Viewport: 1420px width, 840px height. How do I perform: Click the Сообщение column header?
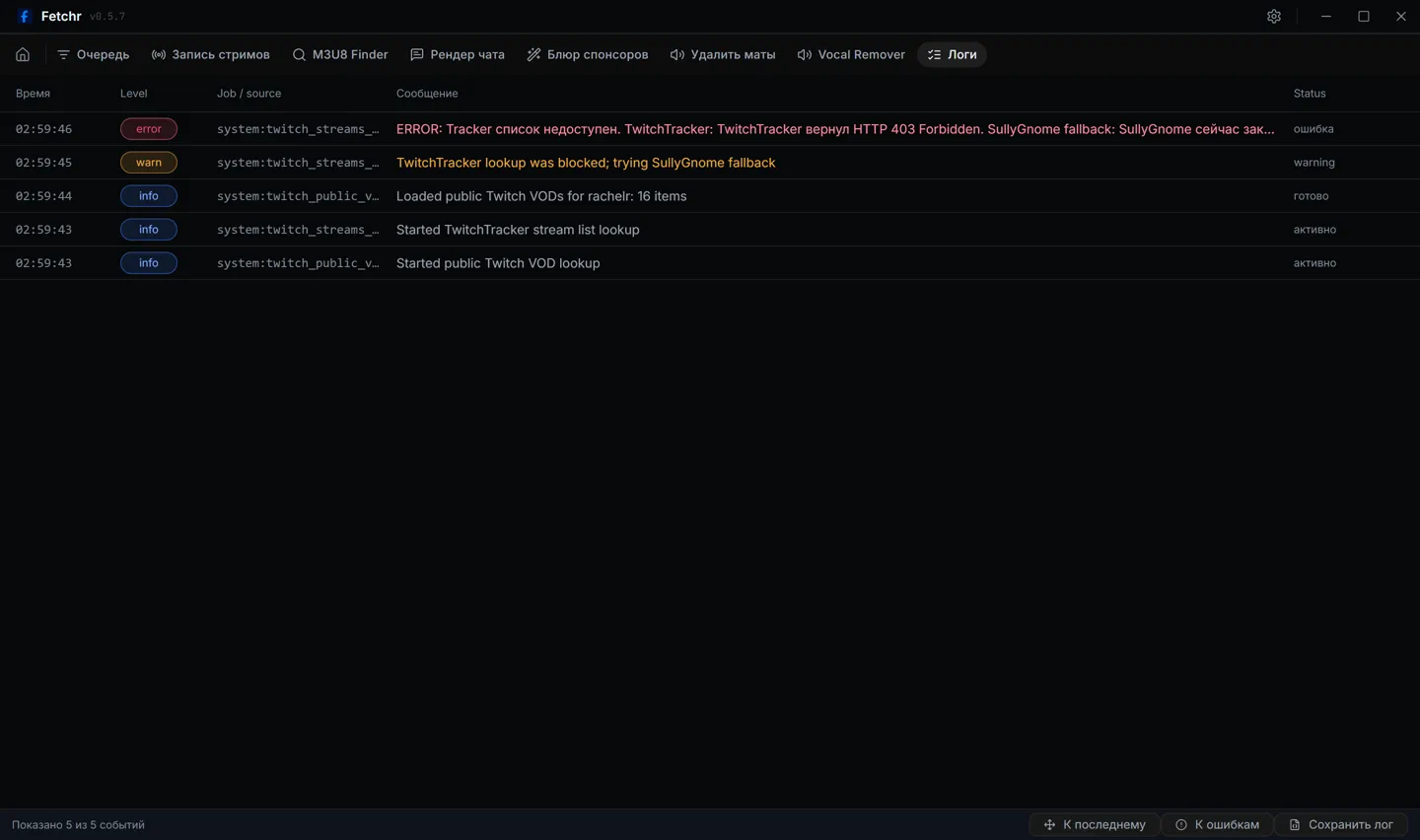pos(427,94)
